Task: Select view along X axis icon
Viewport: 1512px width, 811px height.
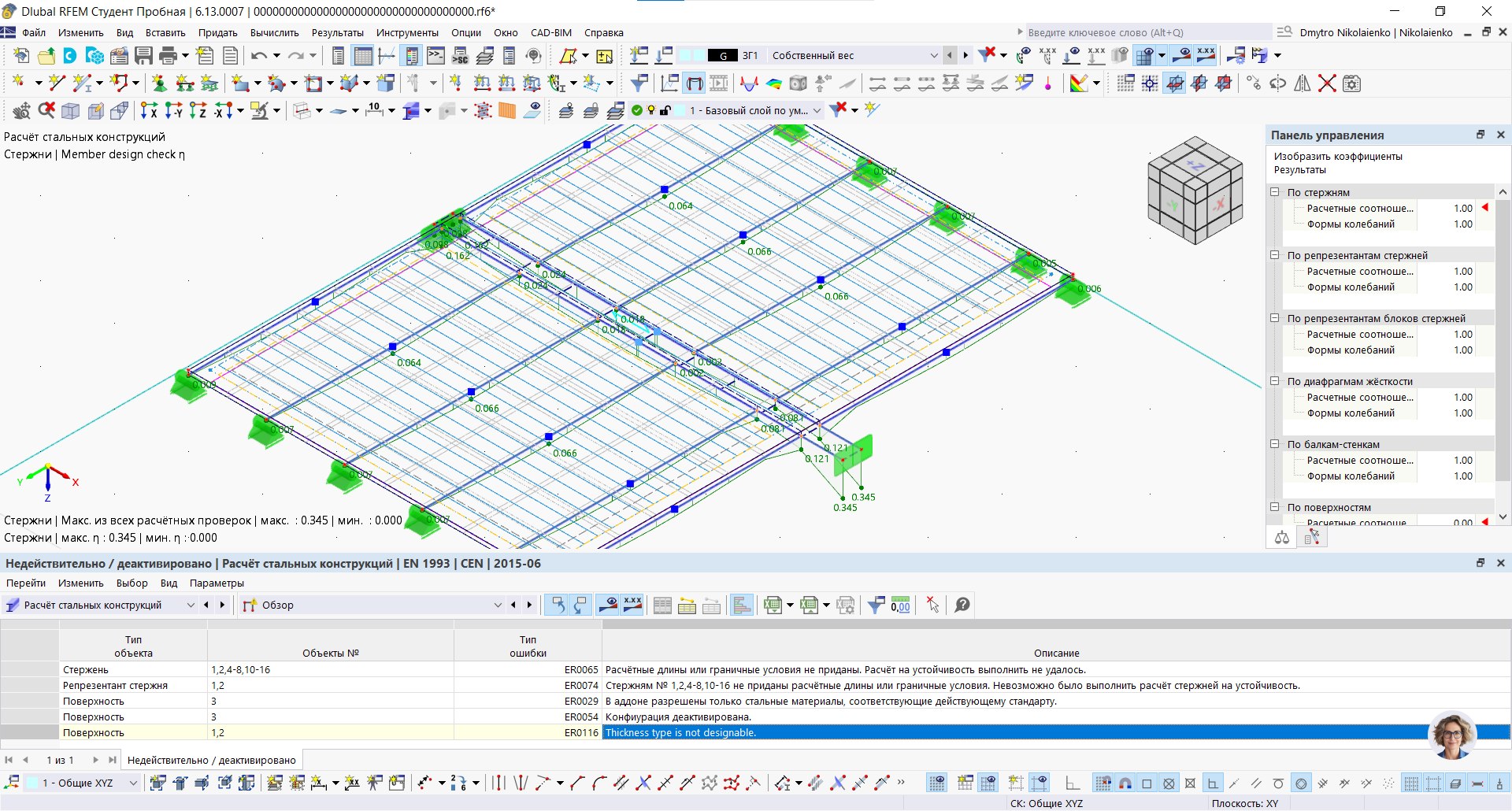Action: (149, 111)
